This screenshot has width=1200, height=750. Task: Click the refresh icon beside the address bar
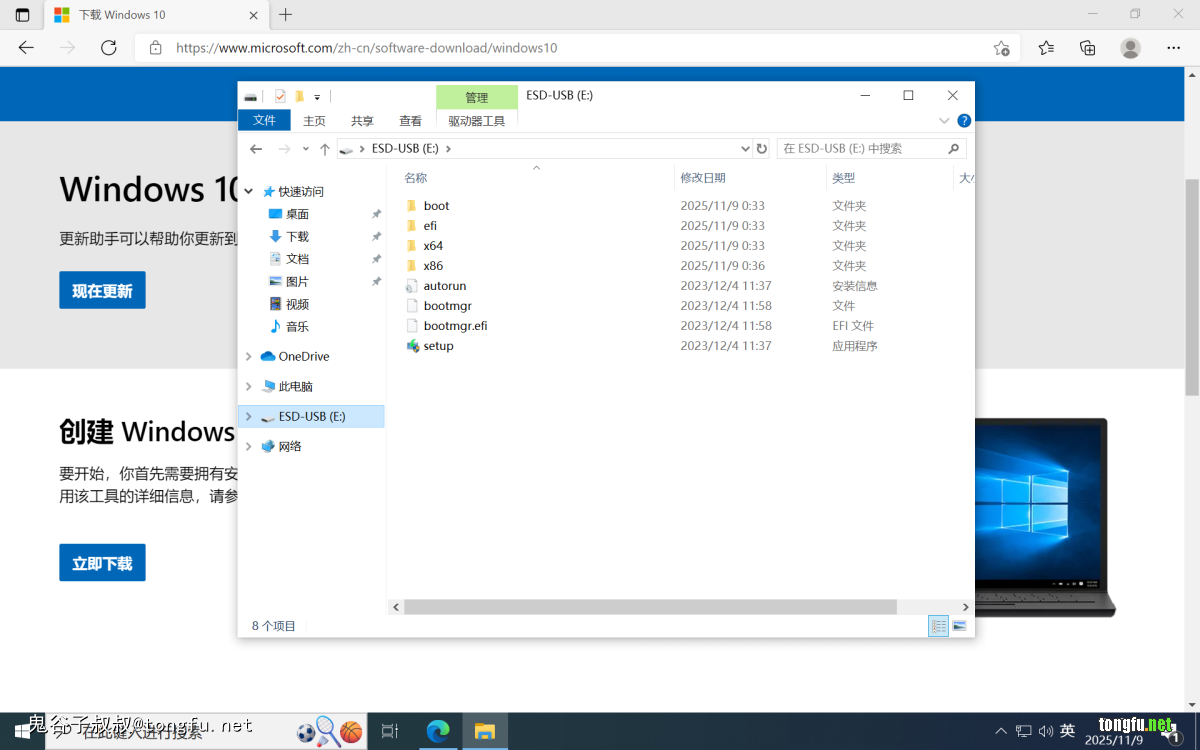762,148
